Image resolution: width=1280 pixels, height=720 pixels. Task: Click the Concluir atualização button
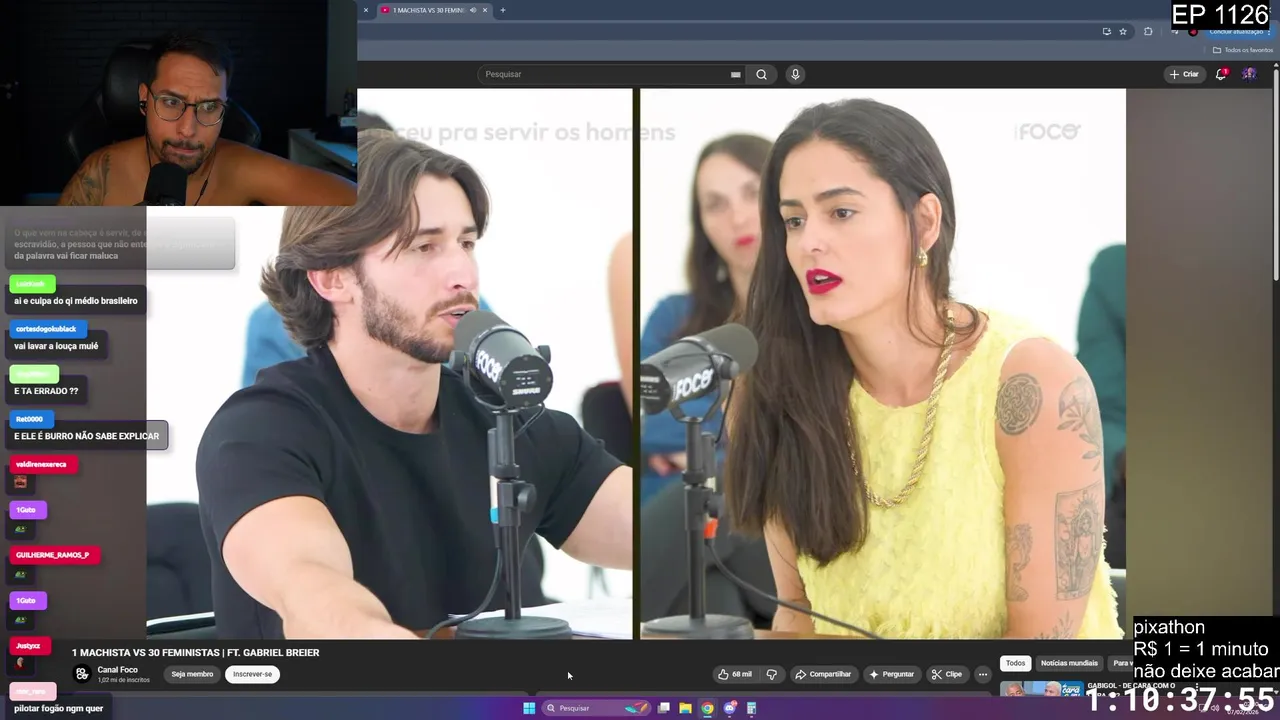point(1239,31)
